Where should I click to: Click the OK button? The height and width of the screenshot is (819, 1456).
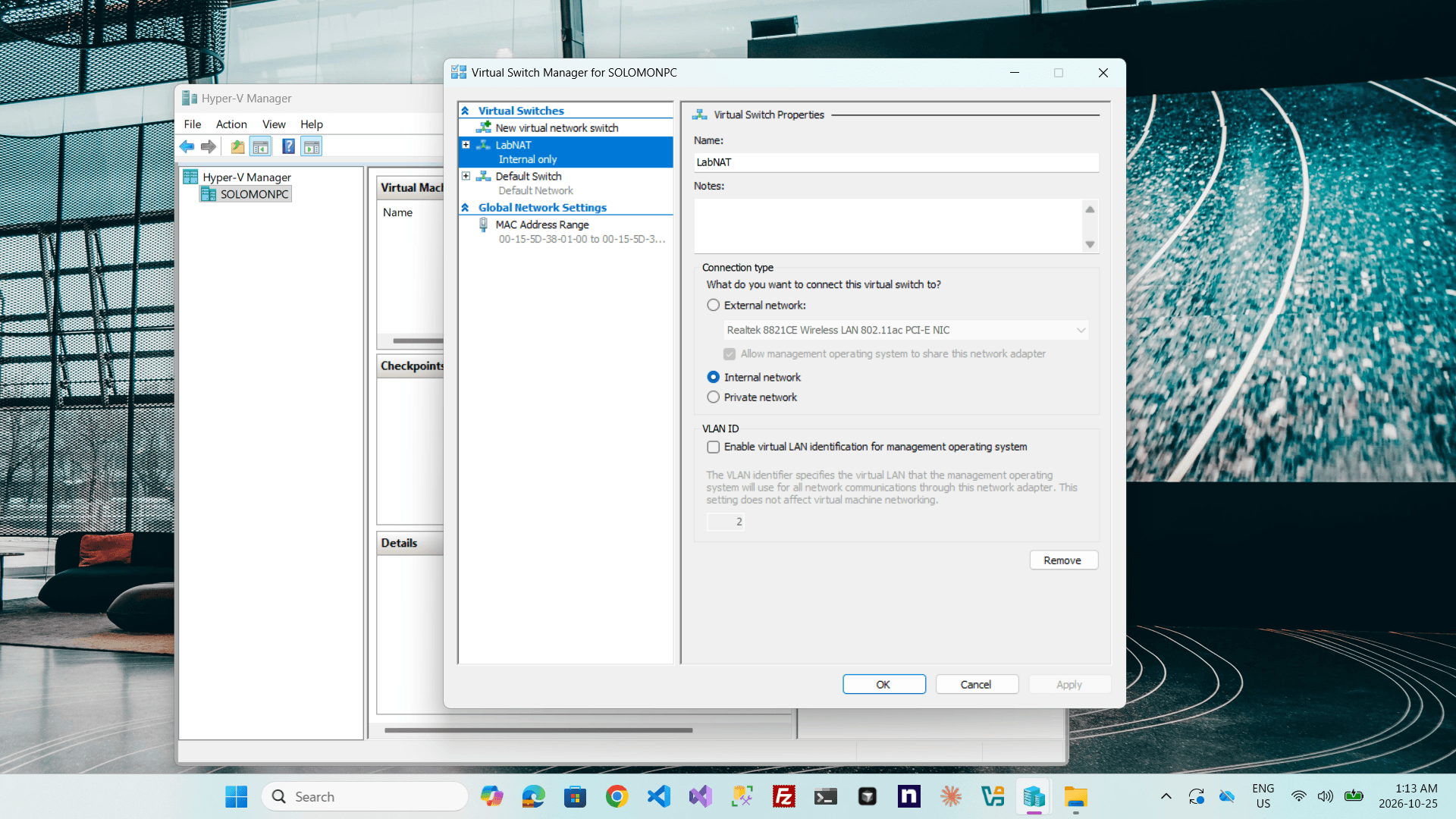884,684
